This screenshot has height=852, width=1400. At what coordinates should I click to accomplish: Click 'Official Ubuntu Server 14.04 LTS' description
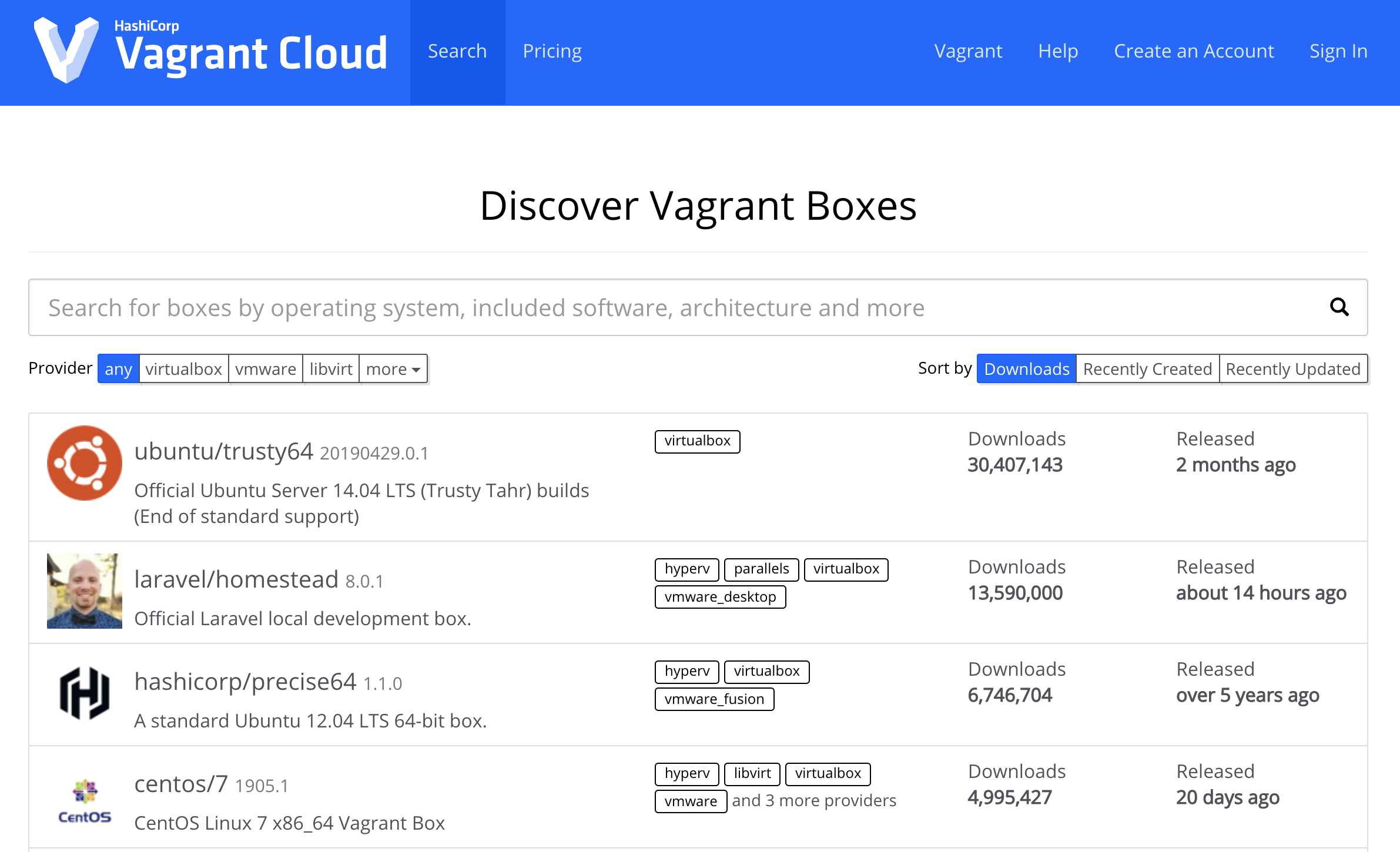coord(361,504)
